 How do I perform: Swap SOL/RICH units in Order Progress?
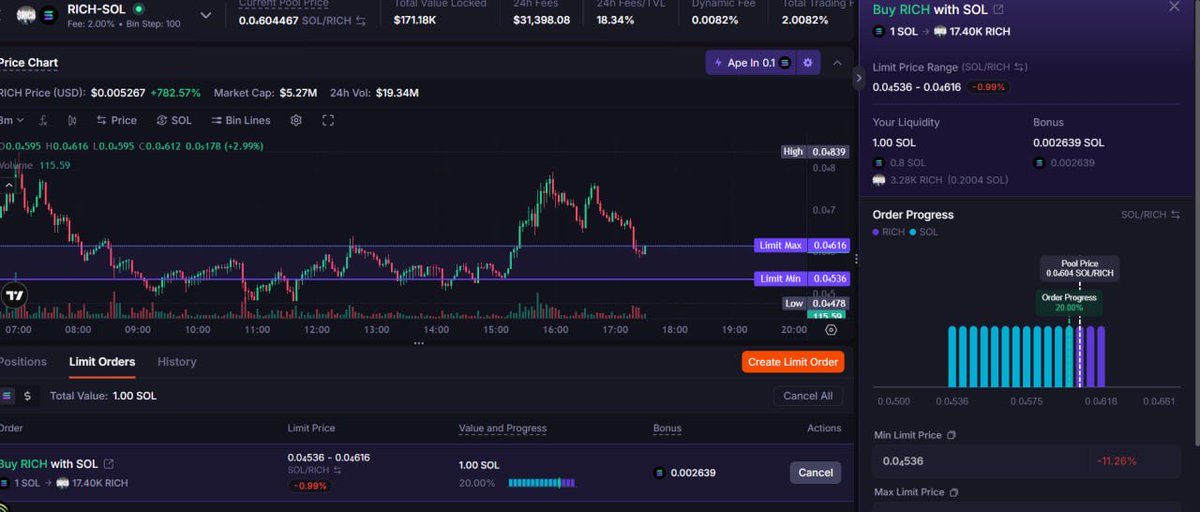(x=1174, y=214)
